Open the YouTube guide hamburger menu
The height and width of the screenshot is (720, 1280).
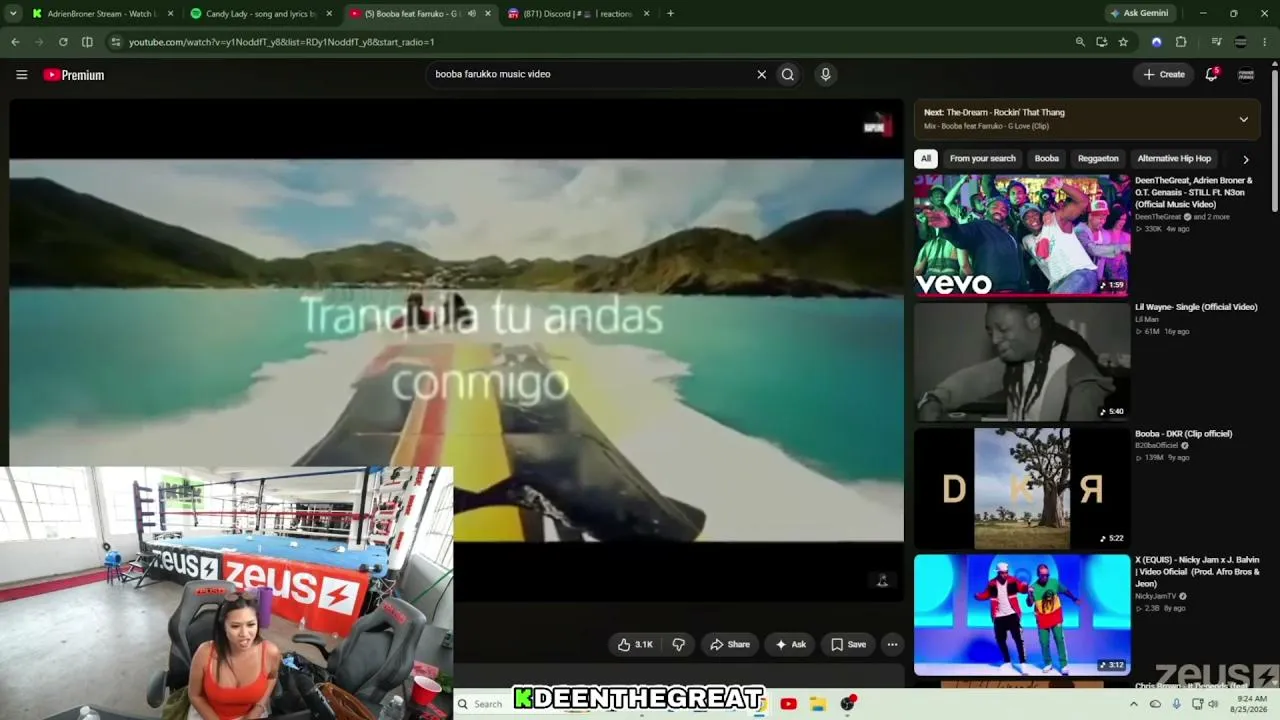21,75
